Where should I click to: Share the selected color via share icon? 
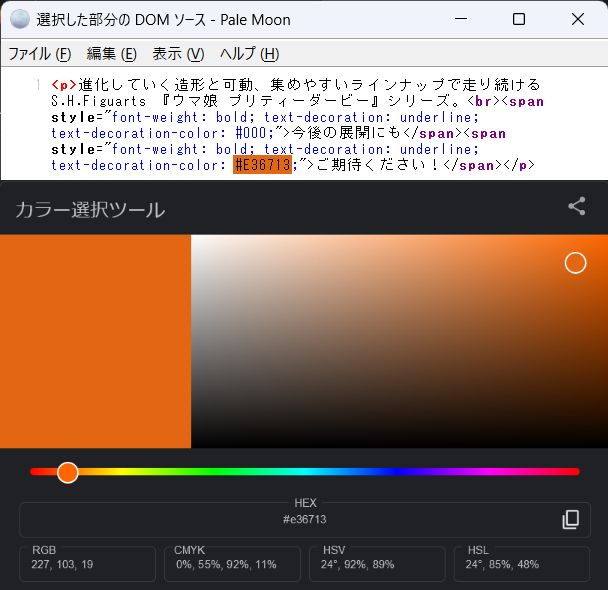[577, 207]
